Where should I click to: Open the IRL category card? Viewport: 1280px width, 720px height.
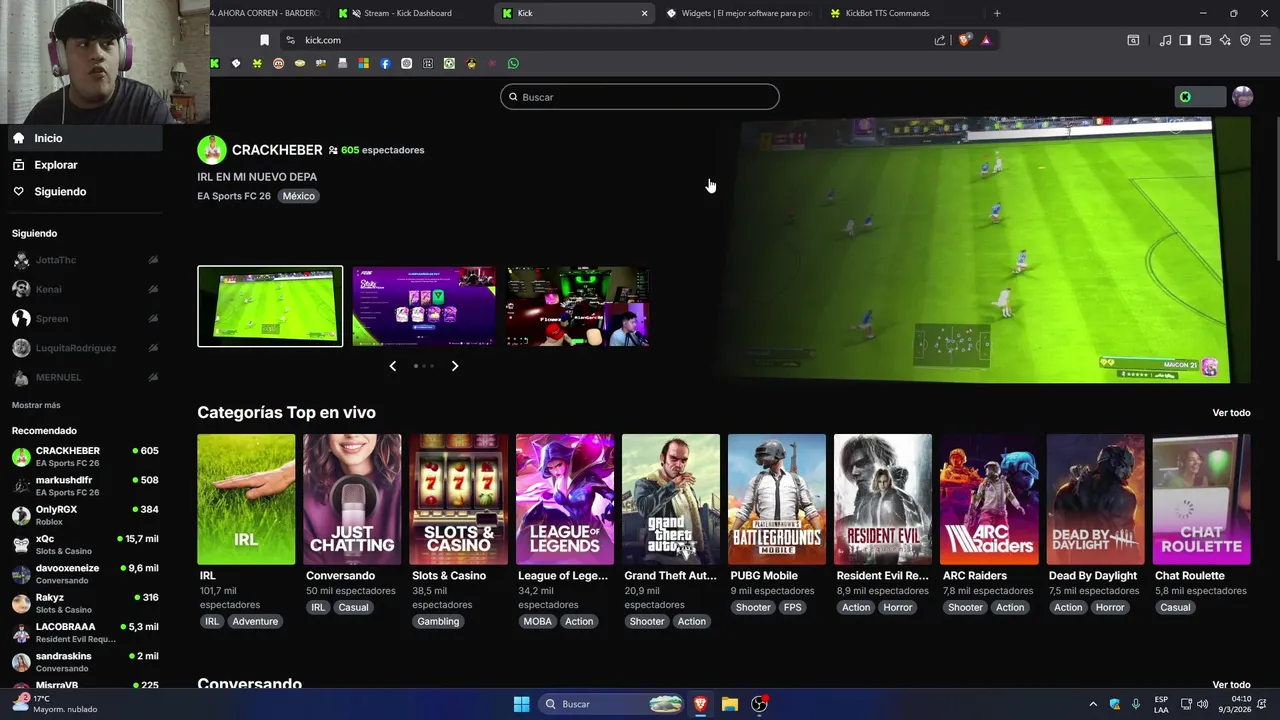tap(246, 499)
